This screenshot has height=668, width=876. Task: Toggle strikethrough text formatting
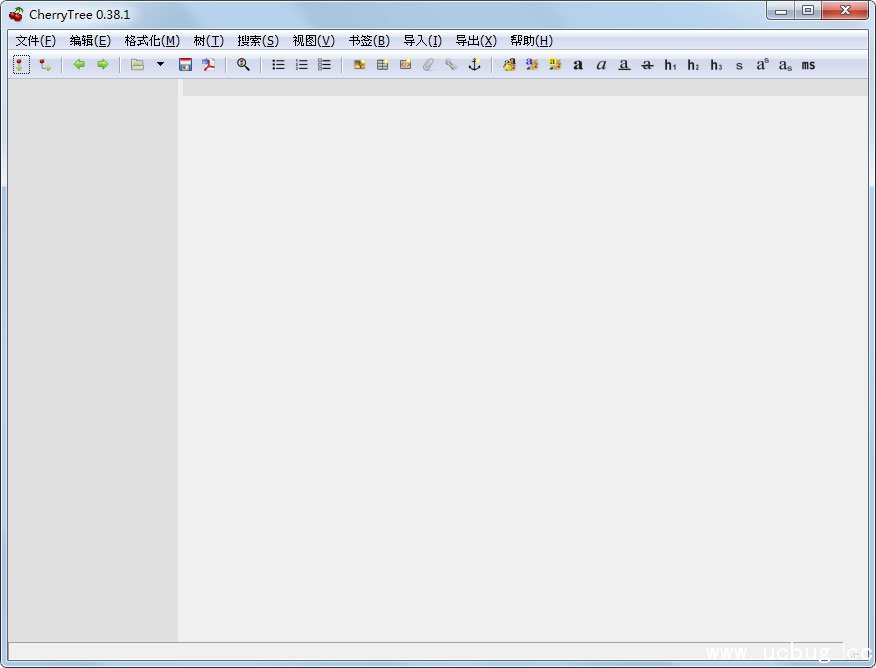tap(647, 65)
